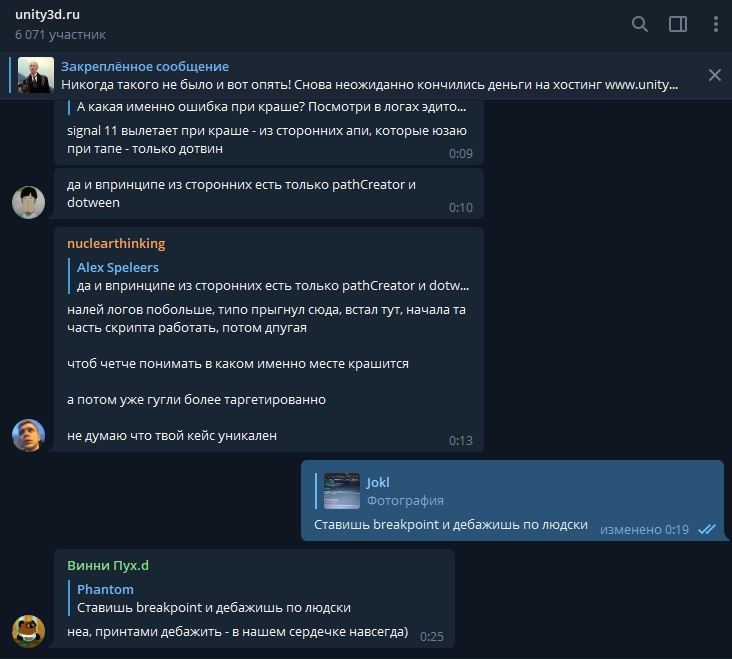732x659 pixels.
Task: Click the 6 071 участник member count
Action: tap(60, 35)
